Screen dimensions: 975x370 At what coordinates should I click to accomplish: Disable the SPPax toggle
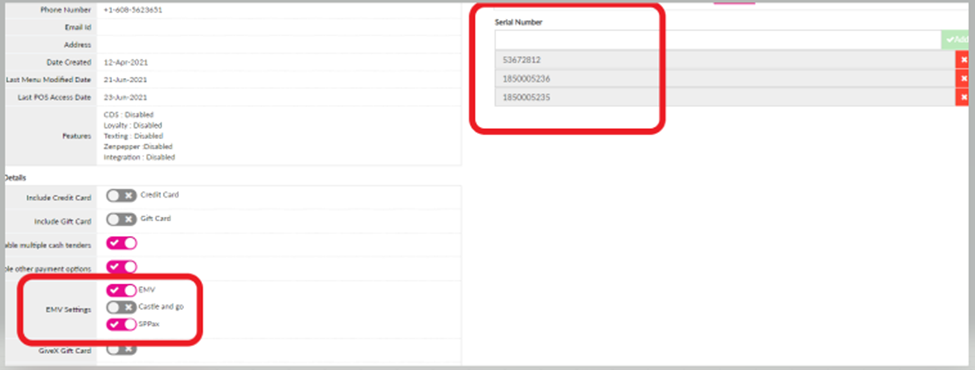click(121, 324)
